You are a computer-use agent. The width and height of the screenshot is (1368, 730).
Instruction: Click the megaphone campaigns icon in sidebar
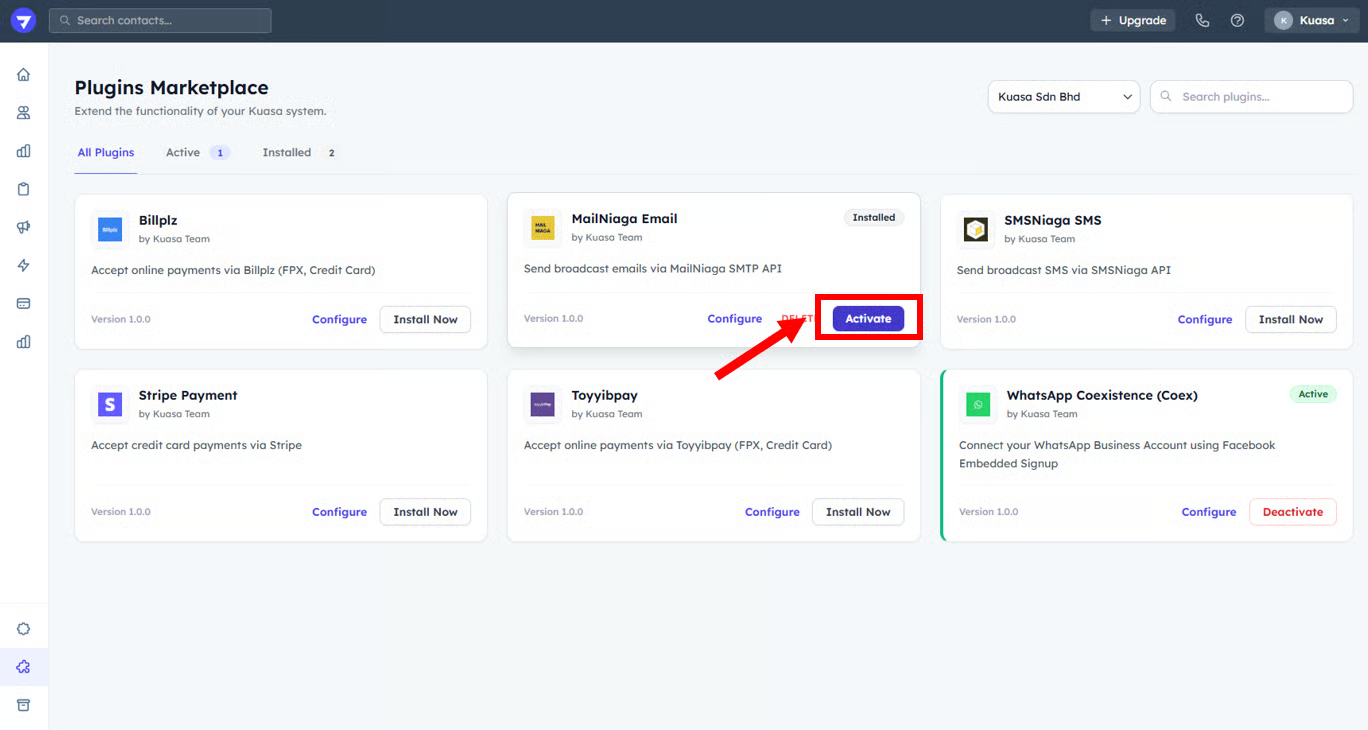click(x=24, y=227)
